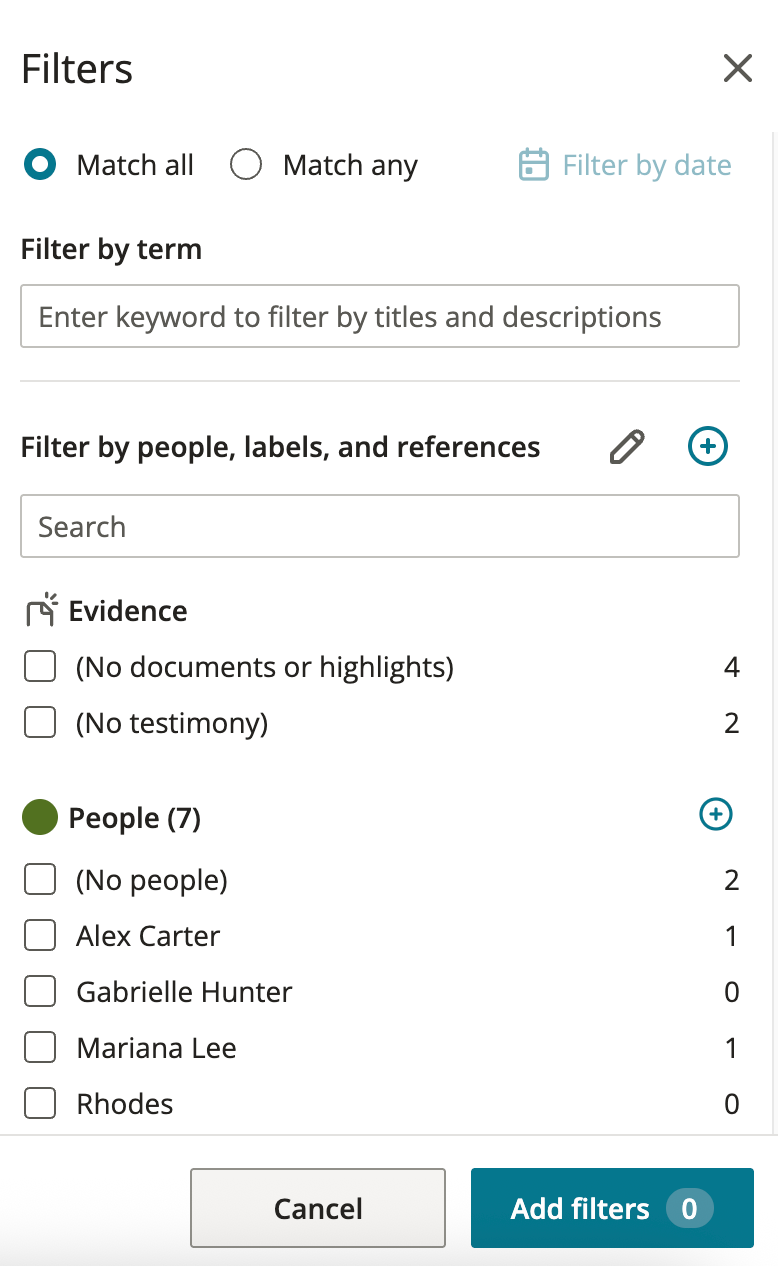
Task: Check the (No testimony) checkbox
Action: (x=40, y=722)
